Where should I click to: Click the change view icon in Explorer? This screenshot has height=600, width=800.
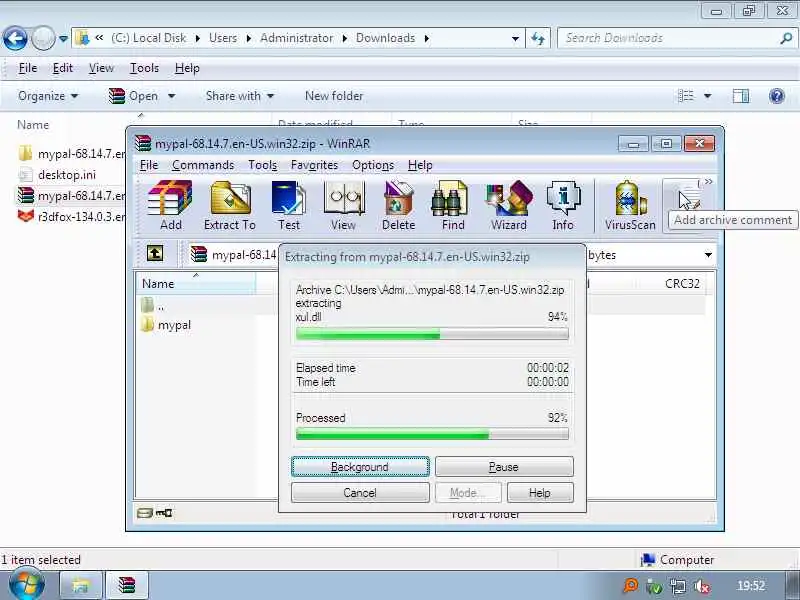(686, 96)
